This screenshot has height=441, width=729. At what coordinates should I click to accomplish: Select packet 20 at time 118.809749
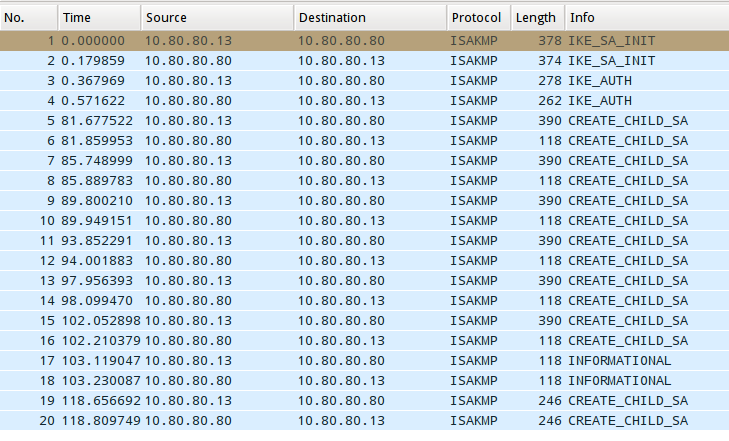(x=364, y=421)
